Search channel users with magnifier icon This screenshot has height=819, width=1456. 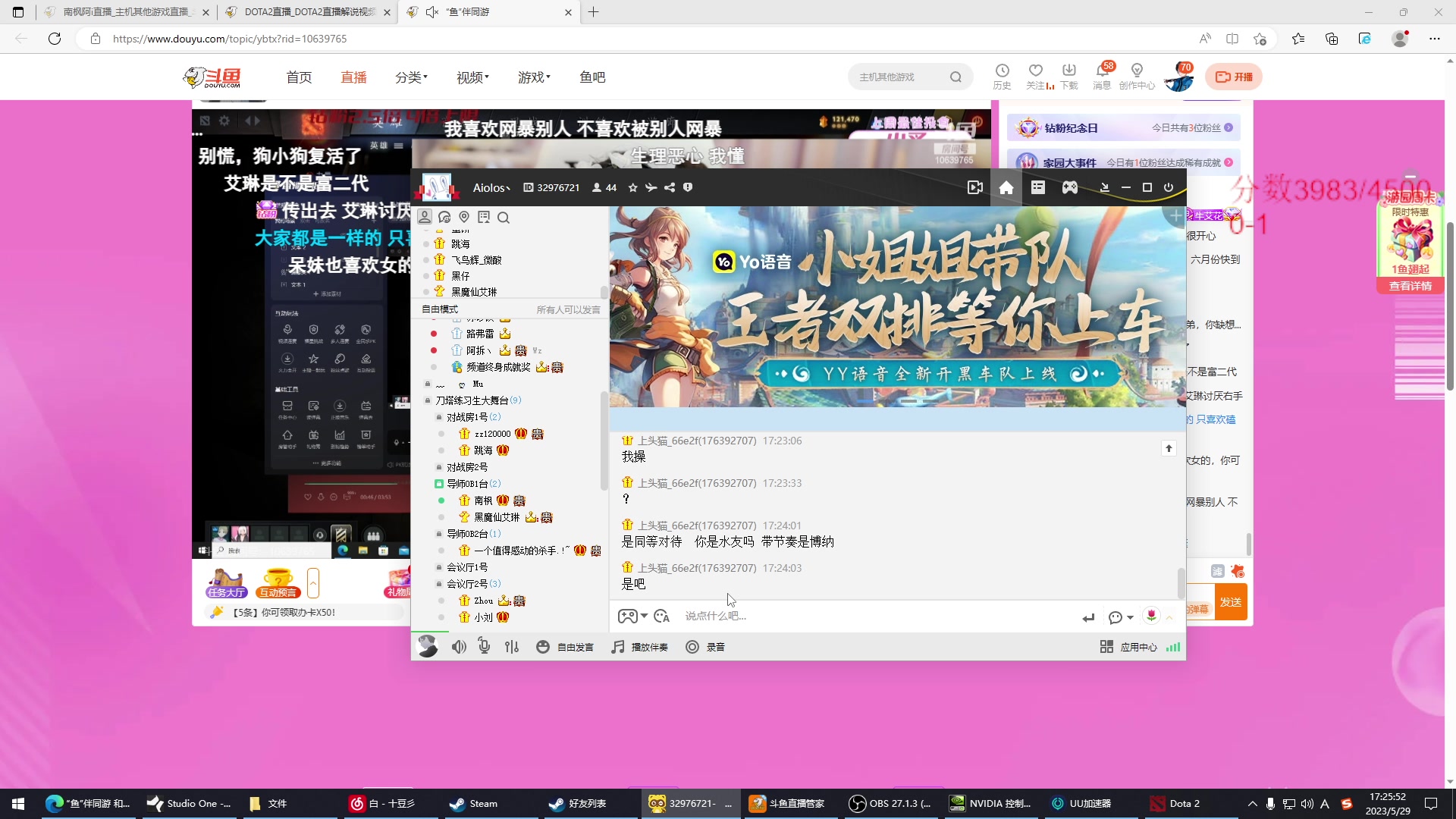504,218
